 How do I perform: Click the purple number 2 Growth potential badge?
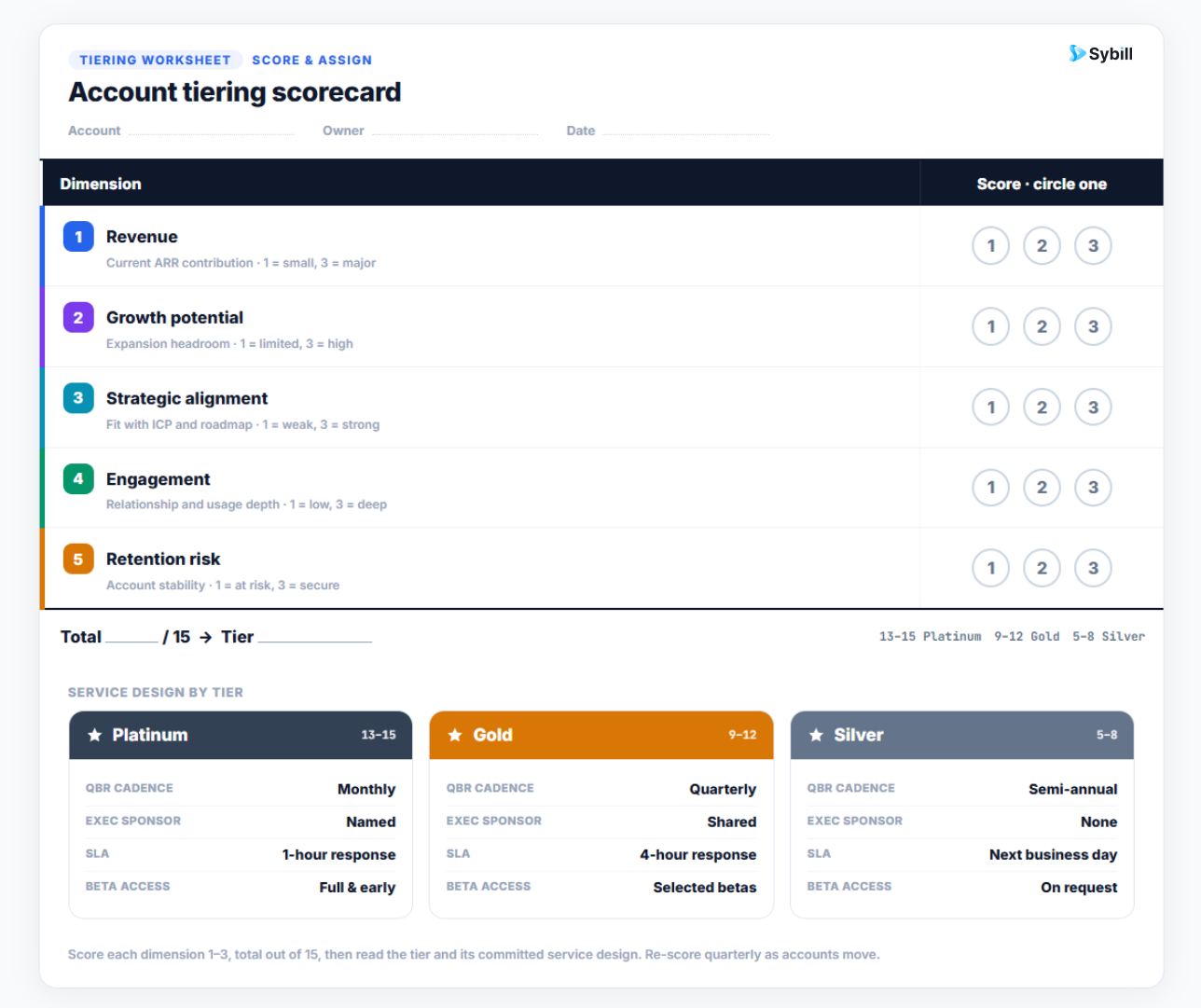78,318
